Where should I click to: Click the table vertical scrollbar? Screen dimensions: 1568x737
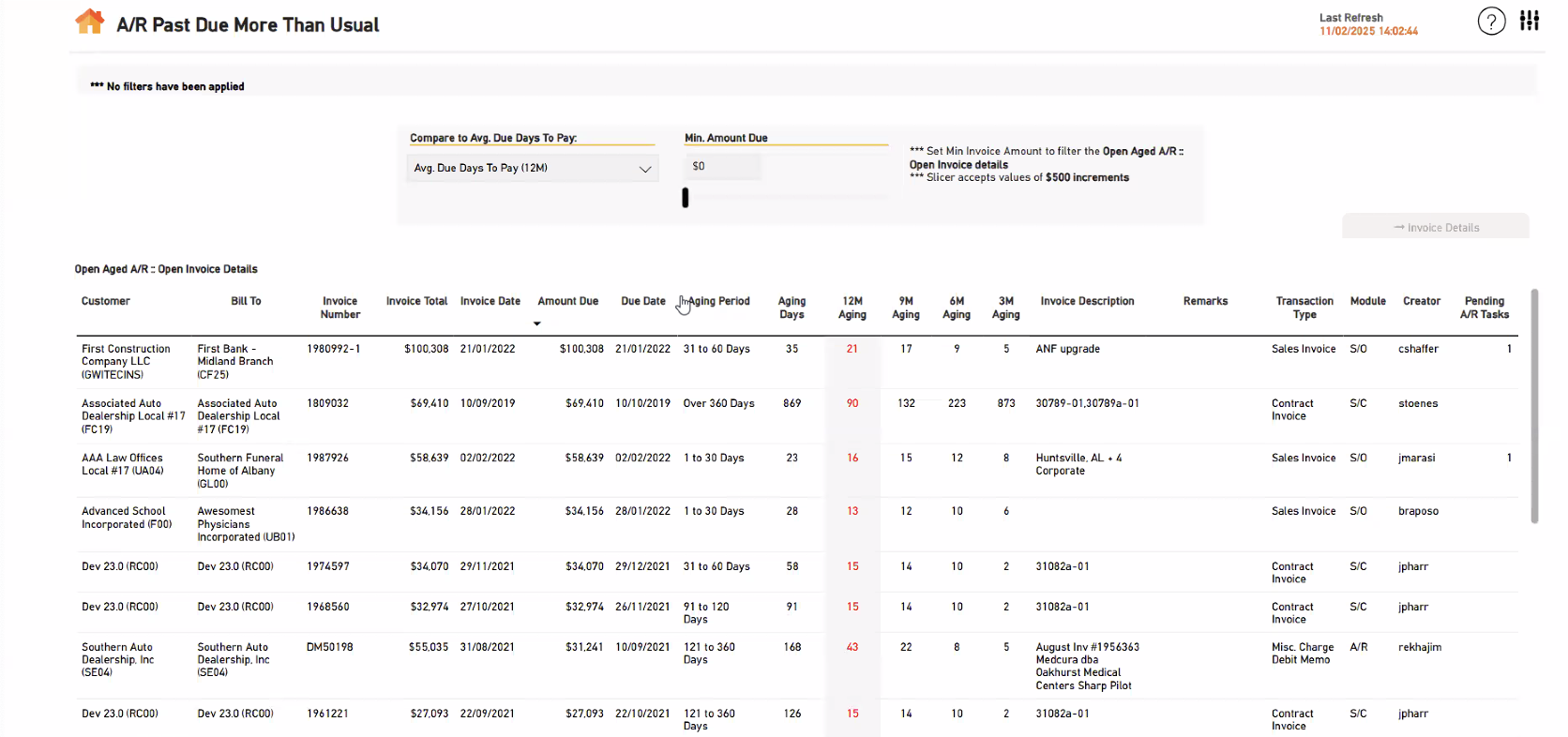[x=1534, y=406]
